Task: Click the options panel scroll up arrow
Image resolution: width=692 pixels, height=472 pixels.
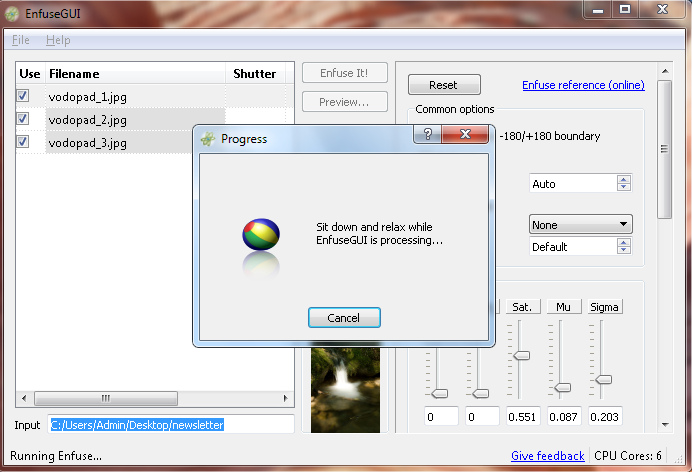Action: click(665, 71)
